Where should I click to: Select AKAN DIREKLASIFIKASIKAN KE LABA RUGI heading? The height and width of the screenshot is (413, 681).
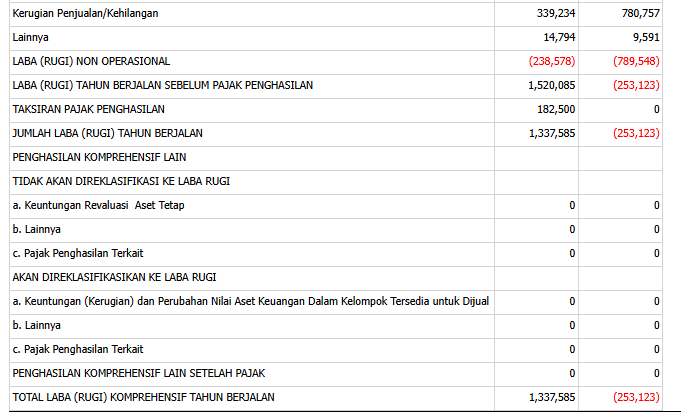point(115,277)
